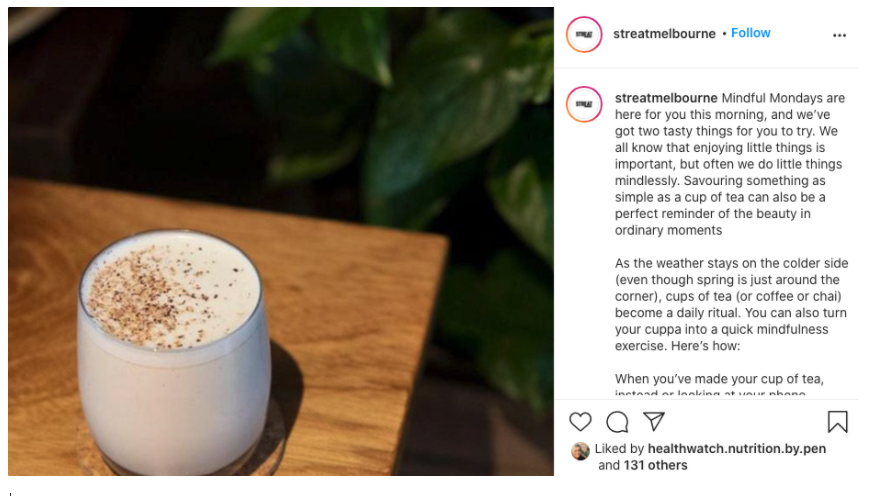Click the 'When you've made your cup' text

(x=719, y=379)
